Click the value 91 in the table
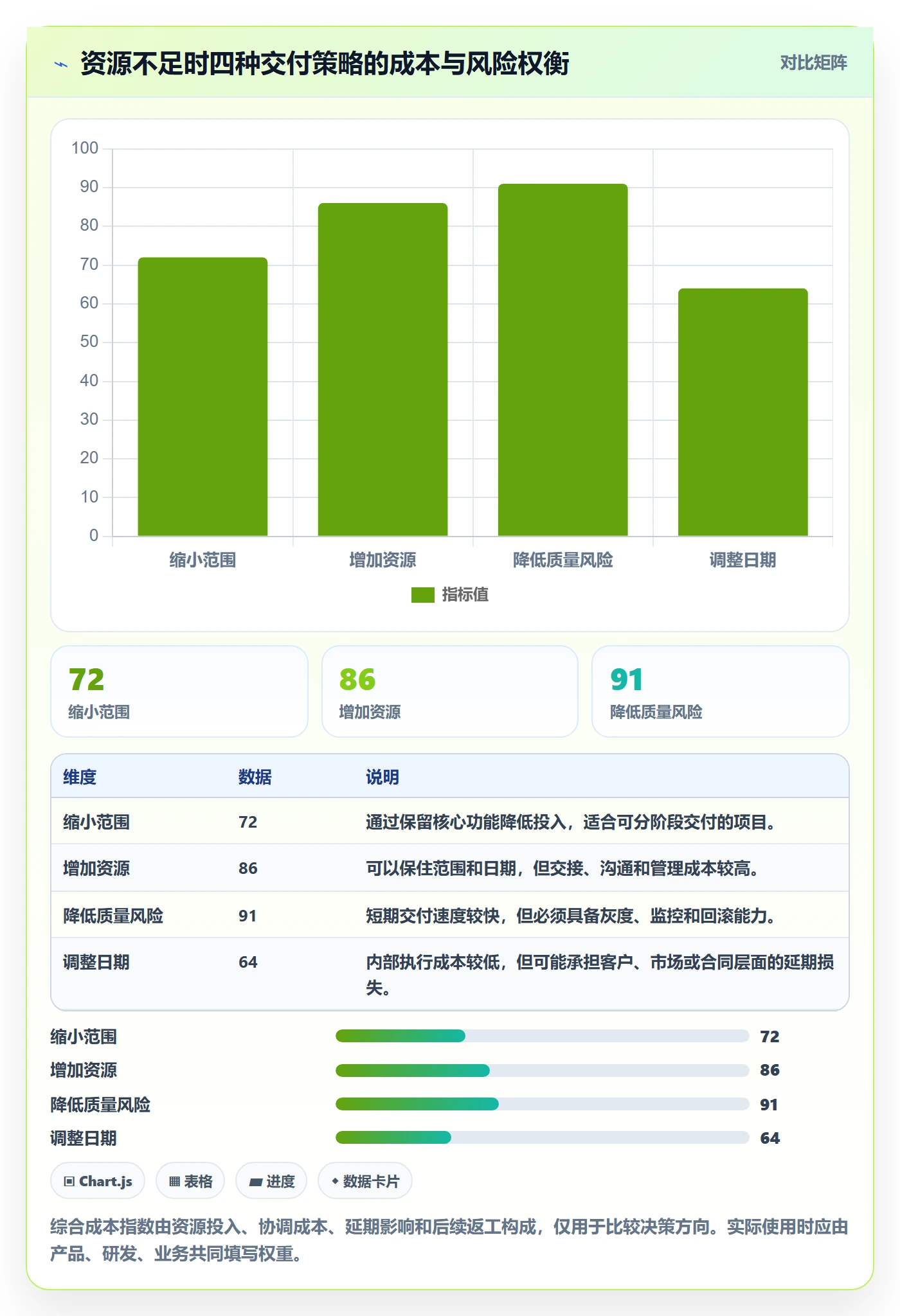The height and width of the screenshot is (1316, 900). click(x=248, y=916)
